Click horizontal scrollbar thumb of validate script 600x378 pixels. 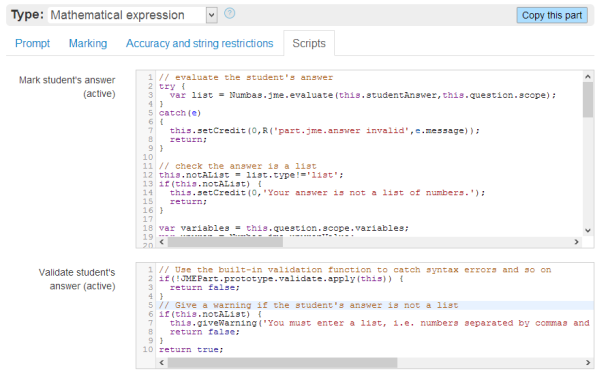[282, 362]
